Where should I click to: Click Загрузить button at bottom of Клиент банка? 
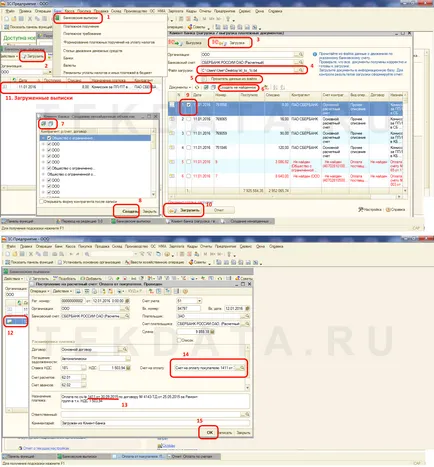[186, 210]
